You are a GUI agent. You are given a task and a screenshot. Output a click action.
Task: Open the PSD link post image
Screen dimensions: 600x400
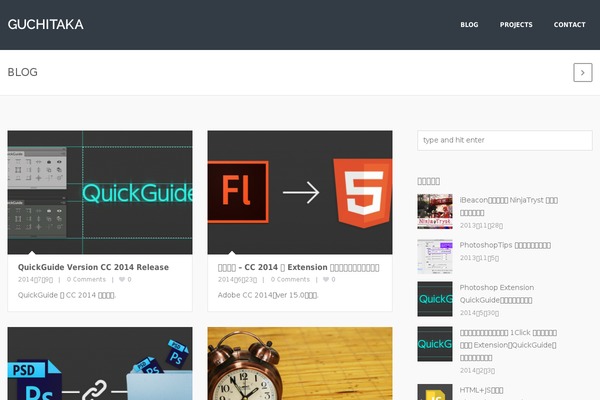100,364
